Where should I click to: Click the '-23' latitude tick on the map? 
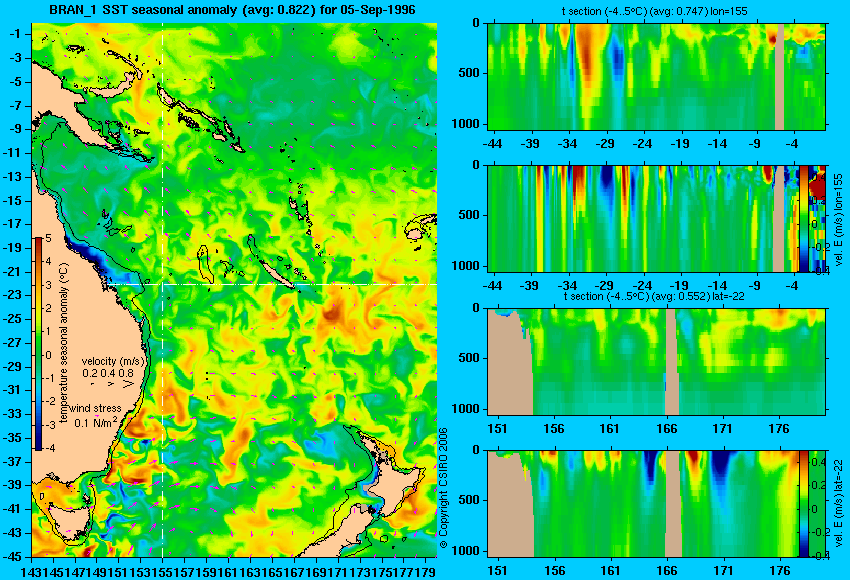coord(13,295)
